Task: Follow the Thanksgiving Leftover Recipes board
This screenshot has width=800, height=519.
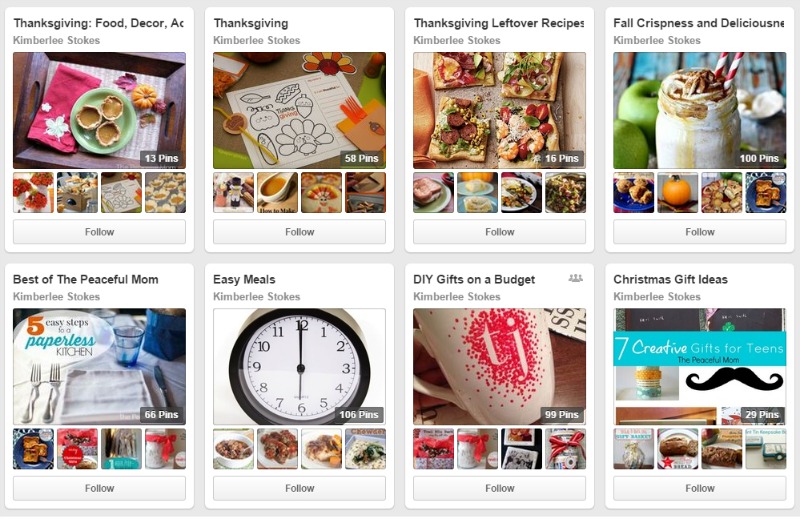Action: point(499,232)
